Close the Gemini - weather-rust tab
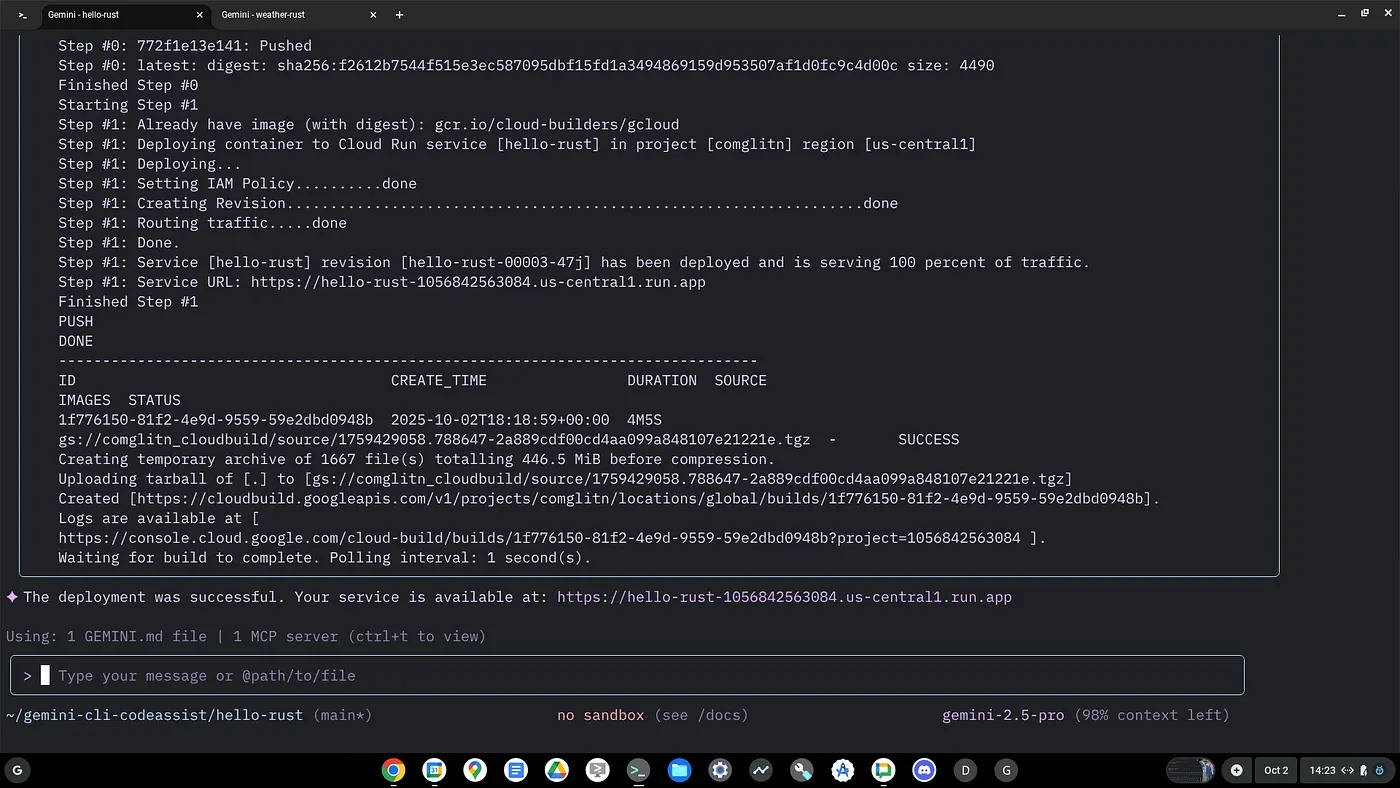The height and width of the screenshot is (788, 1400). [374, 15]
